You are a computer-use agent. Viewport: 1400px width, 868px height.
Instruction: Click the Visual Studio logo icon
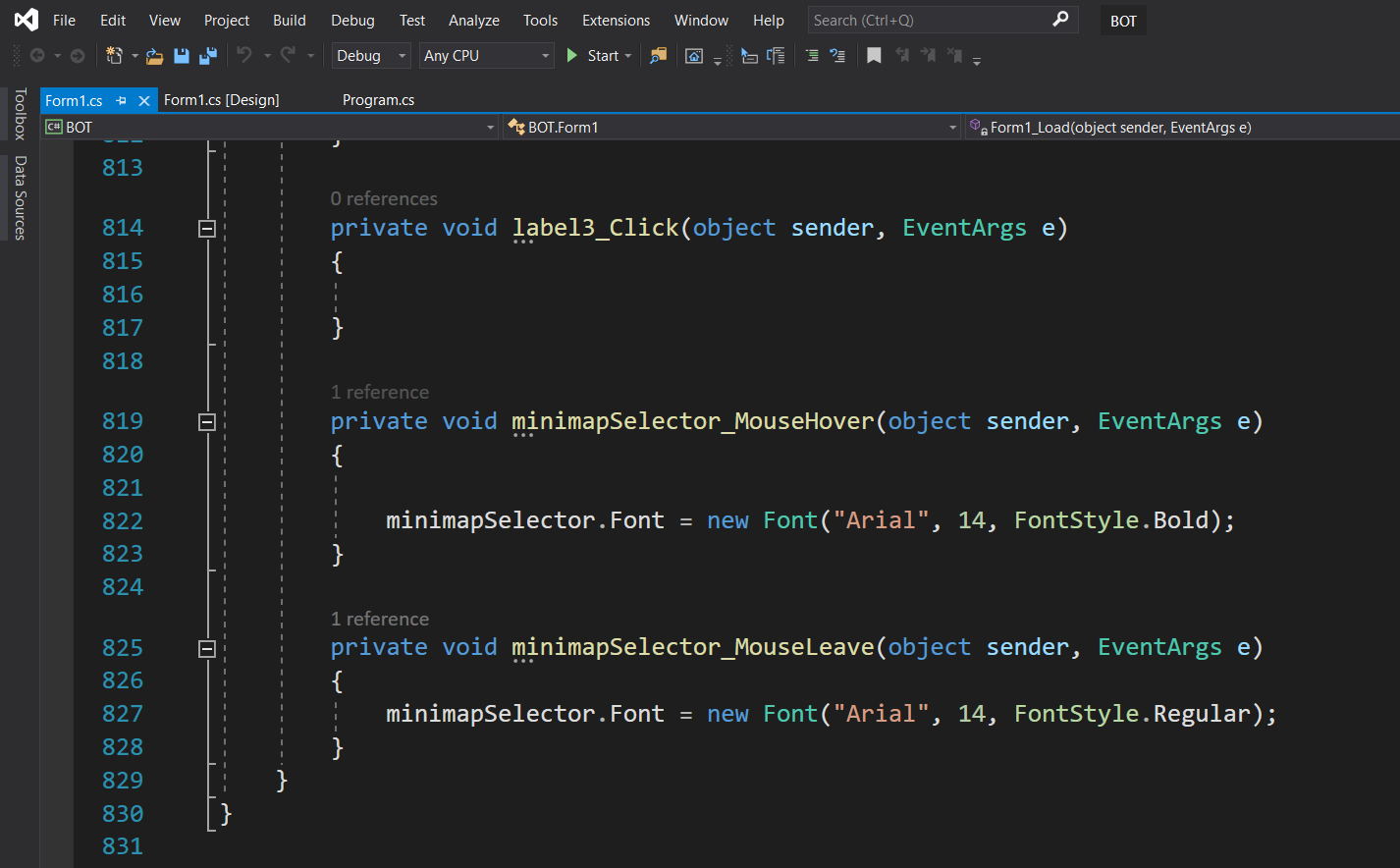(x=27, y=20)
